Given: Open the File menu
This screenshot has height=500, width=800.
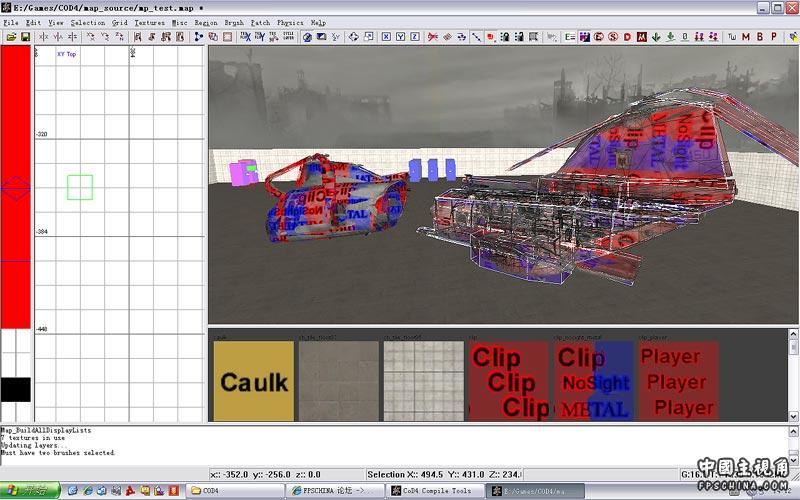Looking at the screenshot, I should click(x=11, y=22).
